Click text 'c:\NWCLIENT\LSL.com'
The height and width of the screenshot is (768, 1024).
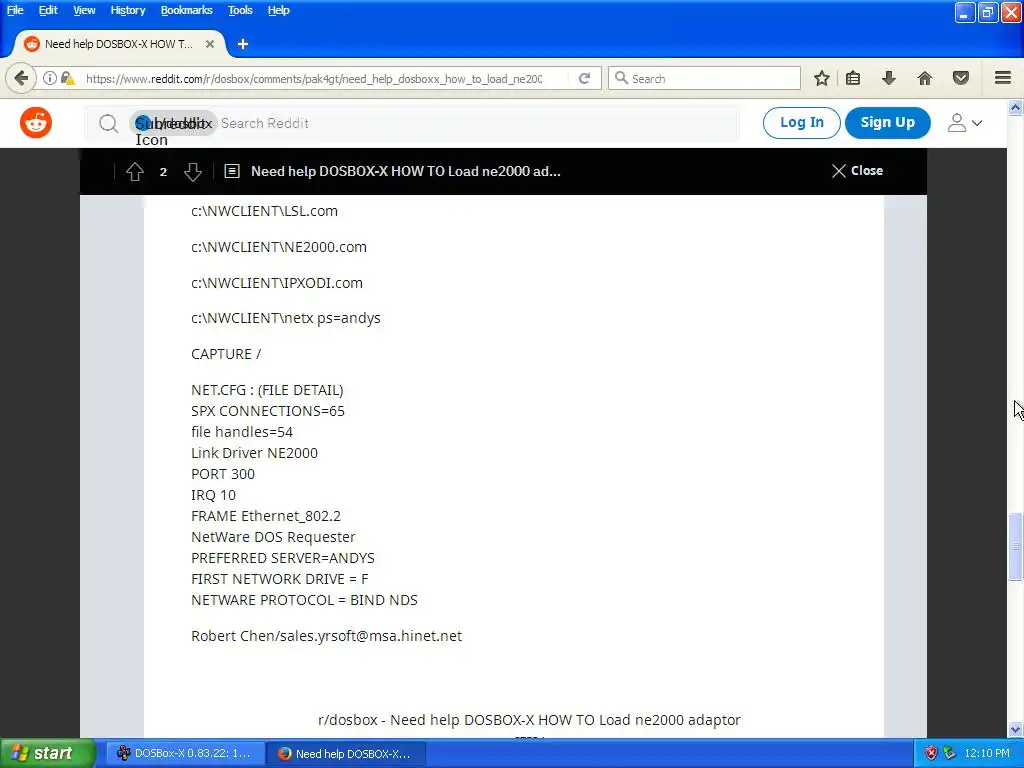[264, 211]
